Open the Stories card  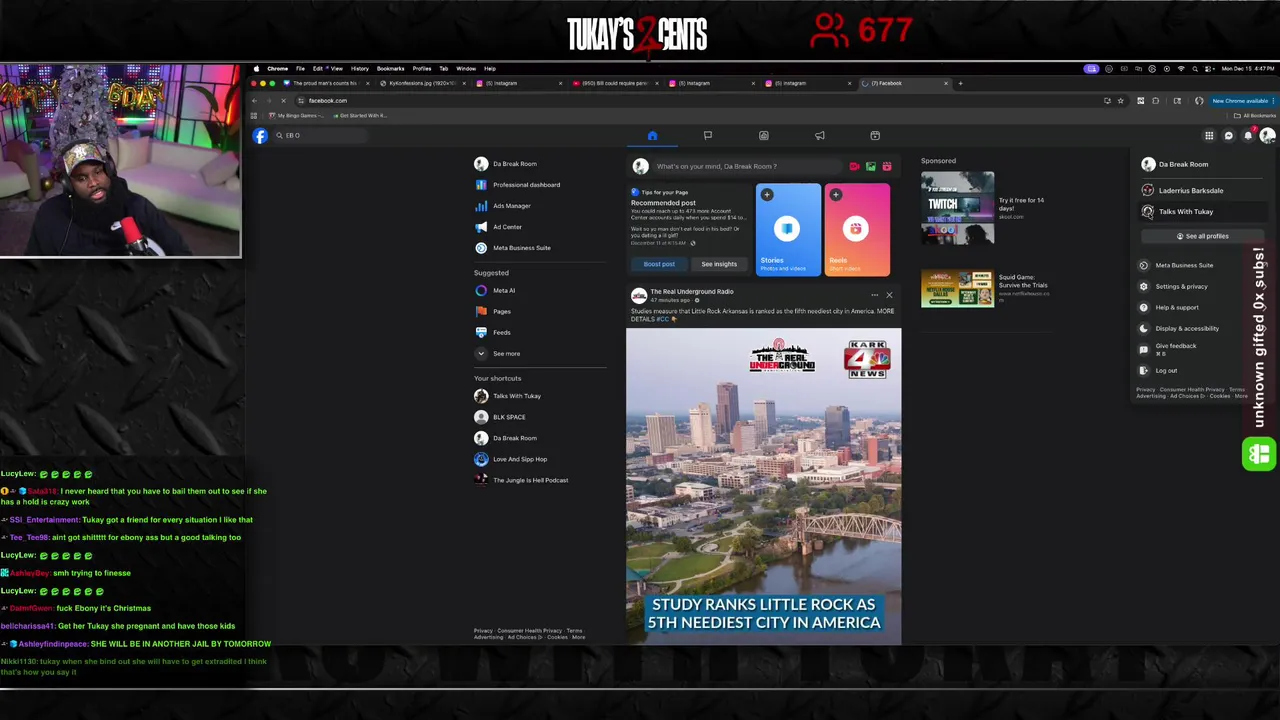click(x=788, y=230)
